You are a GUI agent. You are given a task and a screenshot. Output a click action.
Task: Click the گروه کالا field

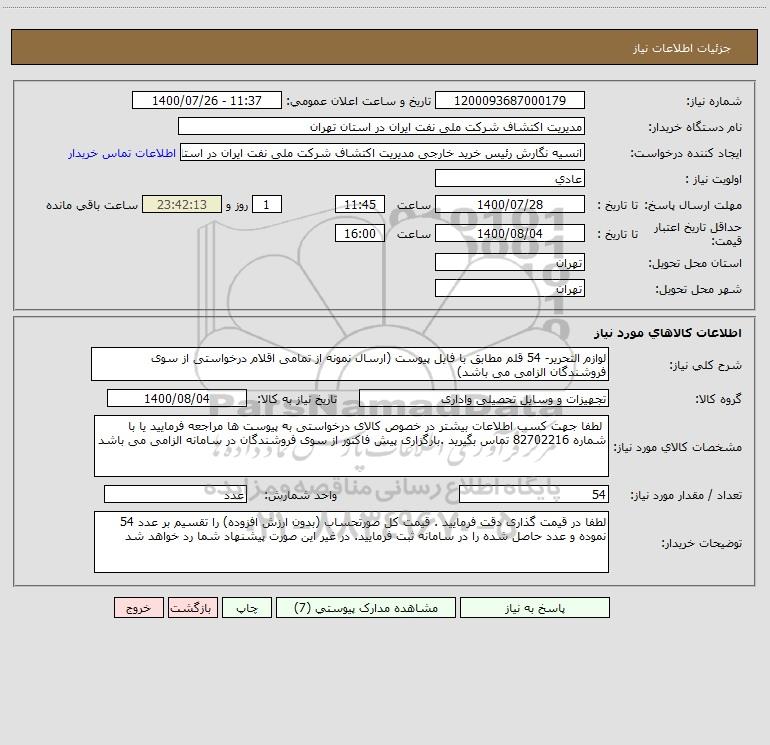[x=484, y=398]
